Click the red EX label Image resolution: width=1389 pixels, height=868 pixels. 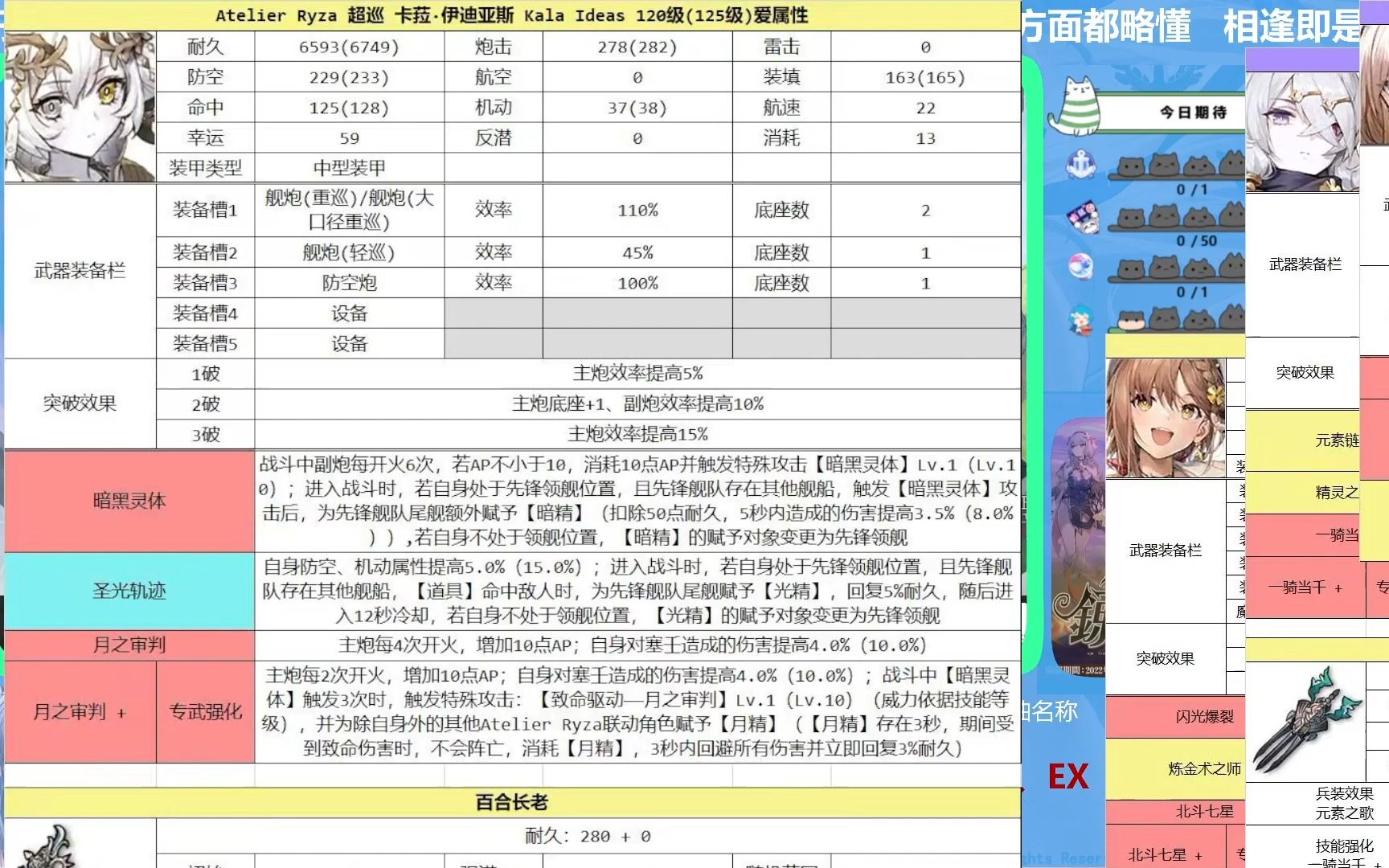tap(1069, 776)
